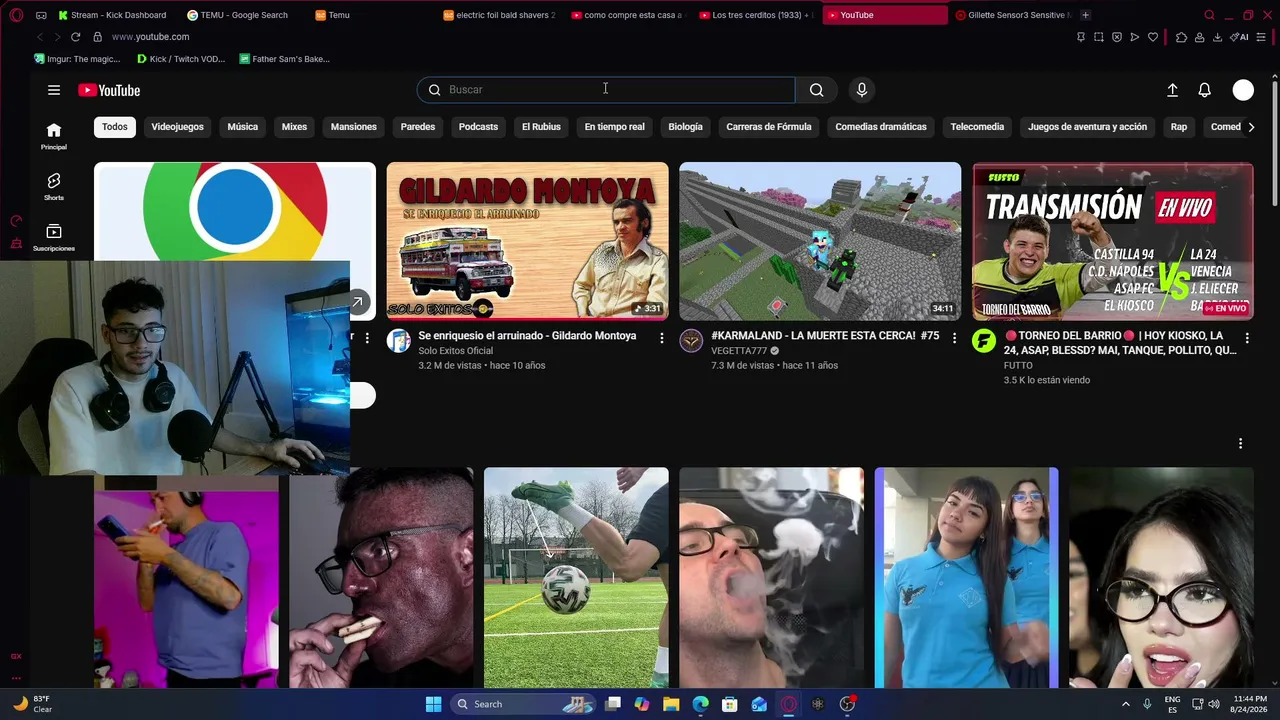Viewport: 1280px width, 720px height.
Task: Open Microsoft Store from the taskbar
Action: coord(730,704)
